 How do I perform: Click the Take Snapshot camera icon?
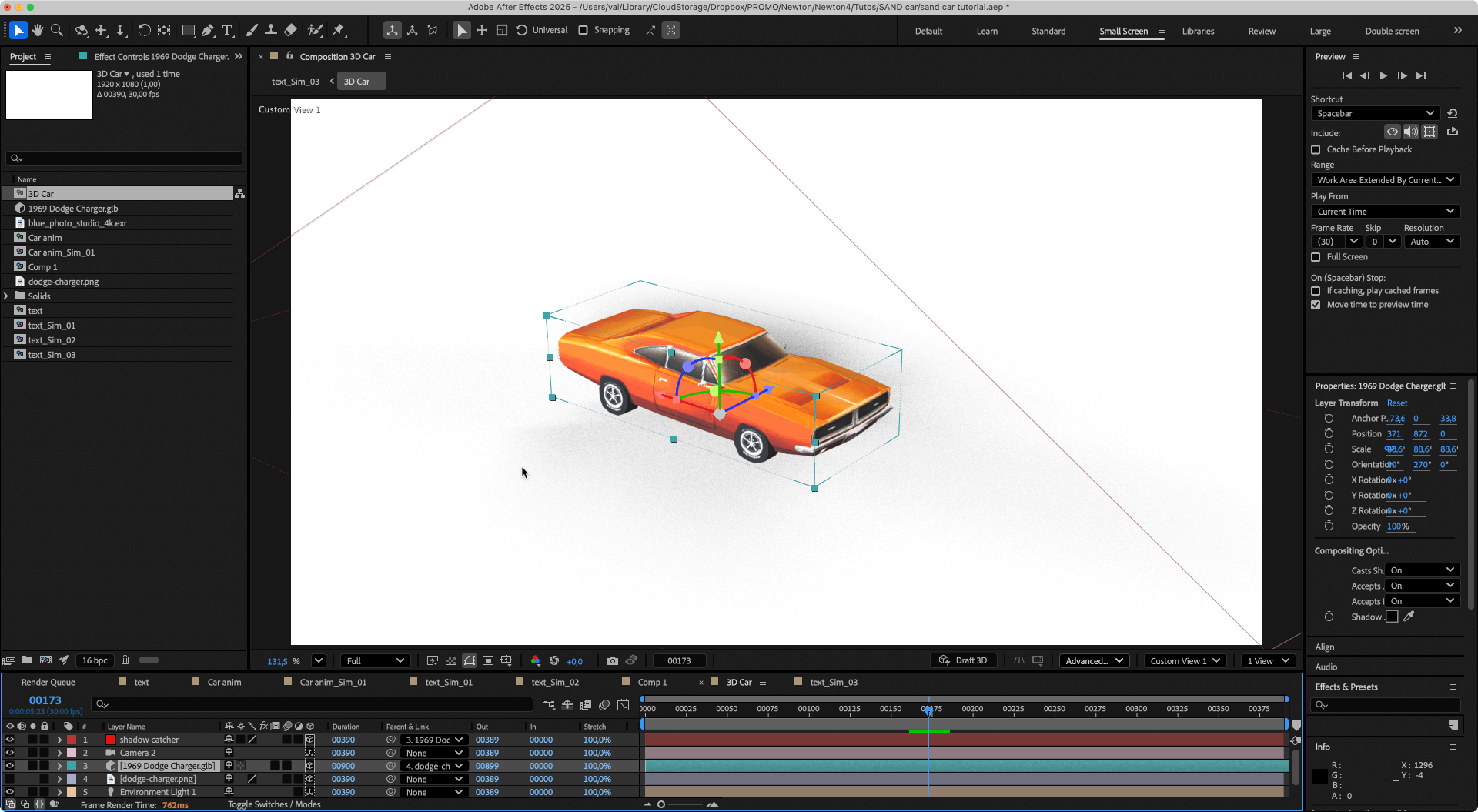pos(612,660)
